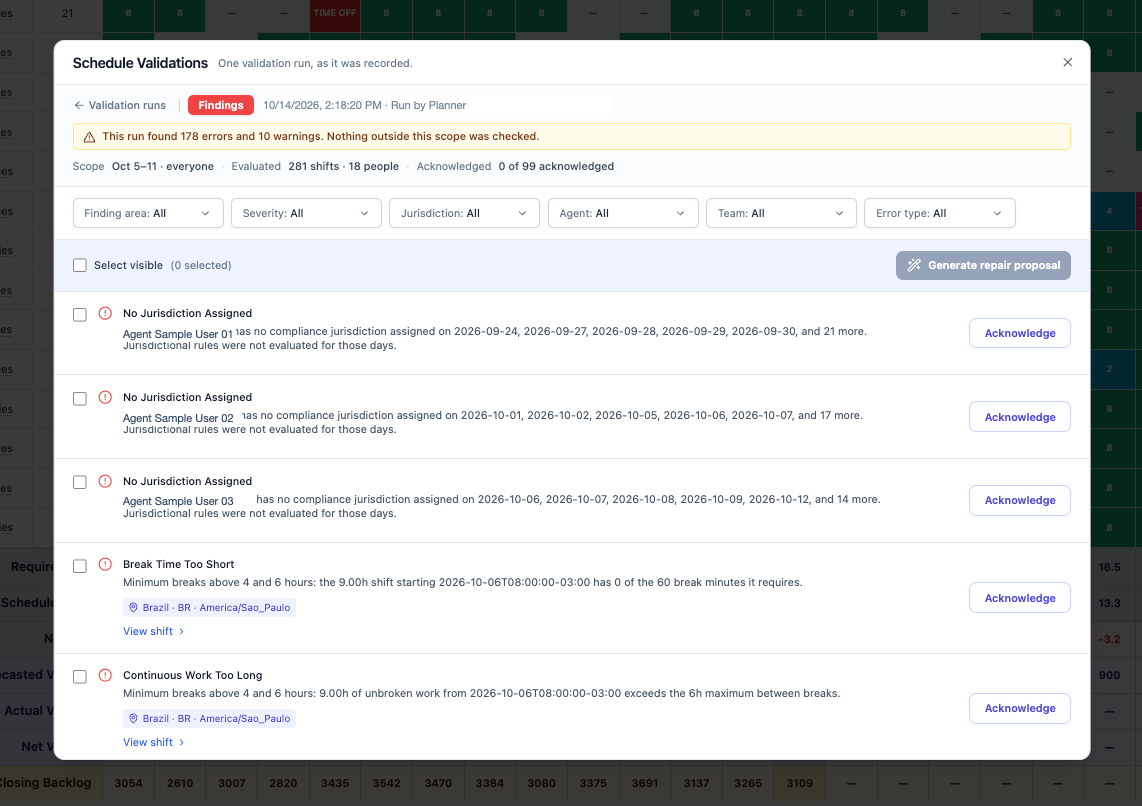Go back to Validation runs
Image resolution: width=1142 pixels, height=806 pixels.
(x=120, y=105)
